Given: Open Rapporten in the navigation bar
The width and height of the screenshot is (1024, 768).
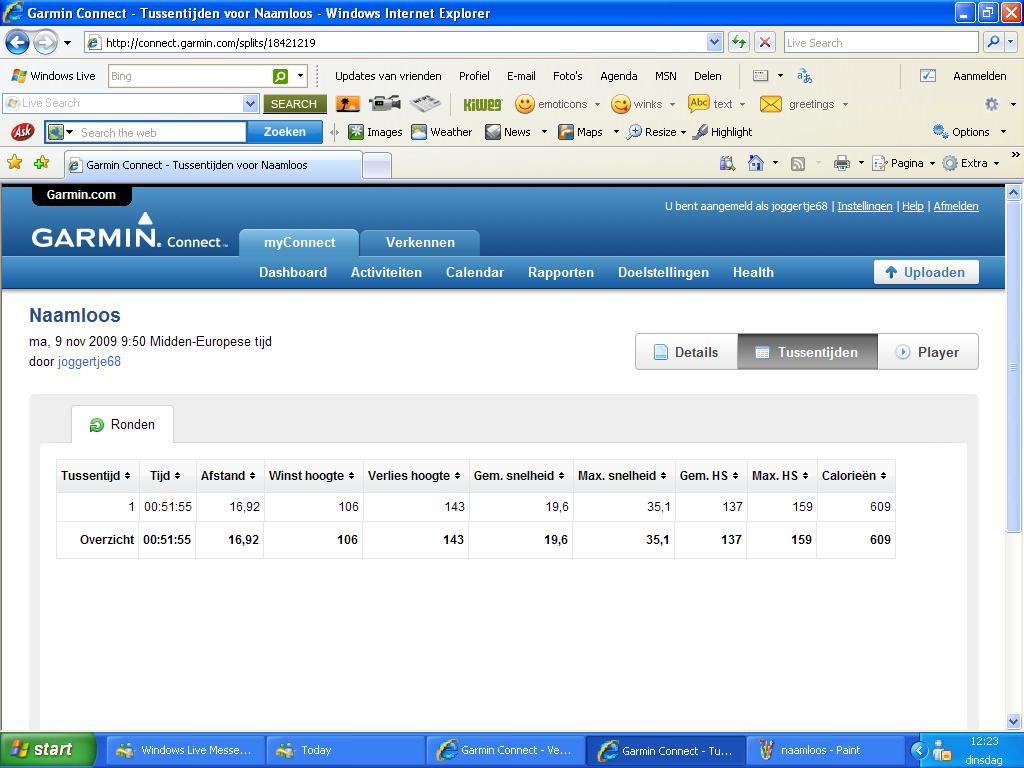Looking at the screenshot, I should (561, 272).
